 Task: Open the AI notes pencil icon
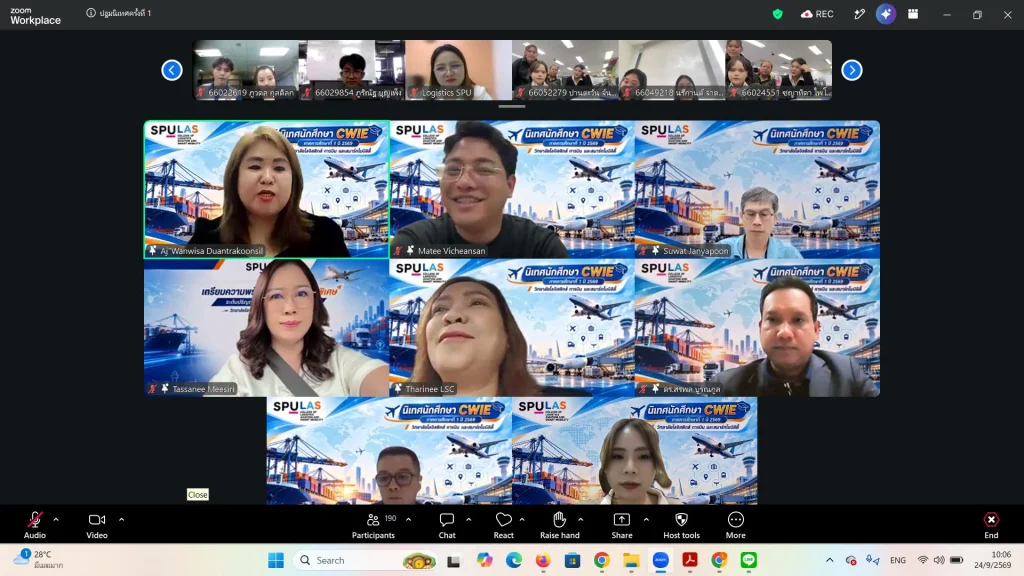[859, 14]
